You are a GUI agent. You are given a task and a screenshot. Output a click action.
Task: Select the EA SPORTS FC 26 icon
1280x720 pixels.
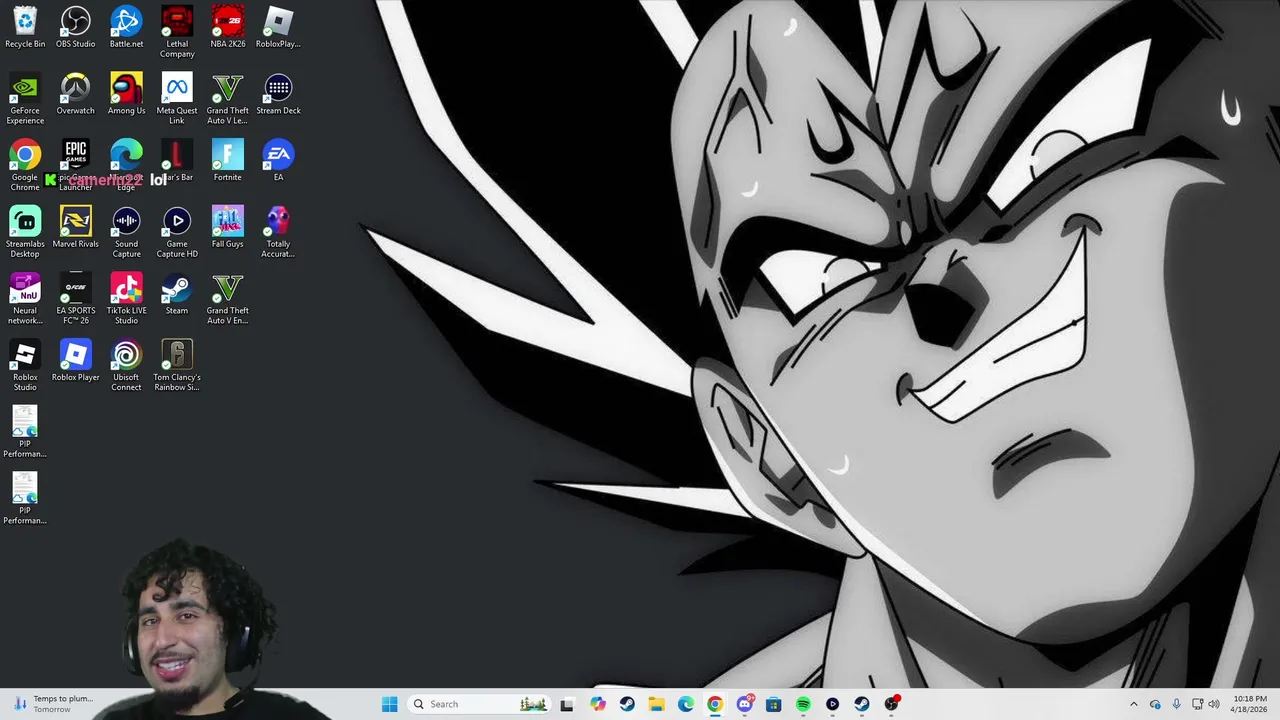pyautogui.click(x=76, y=299)
